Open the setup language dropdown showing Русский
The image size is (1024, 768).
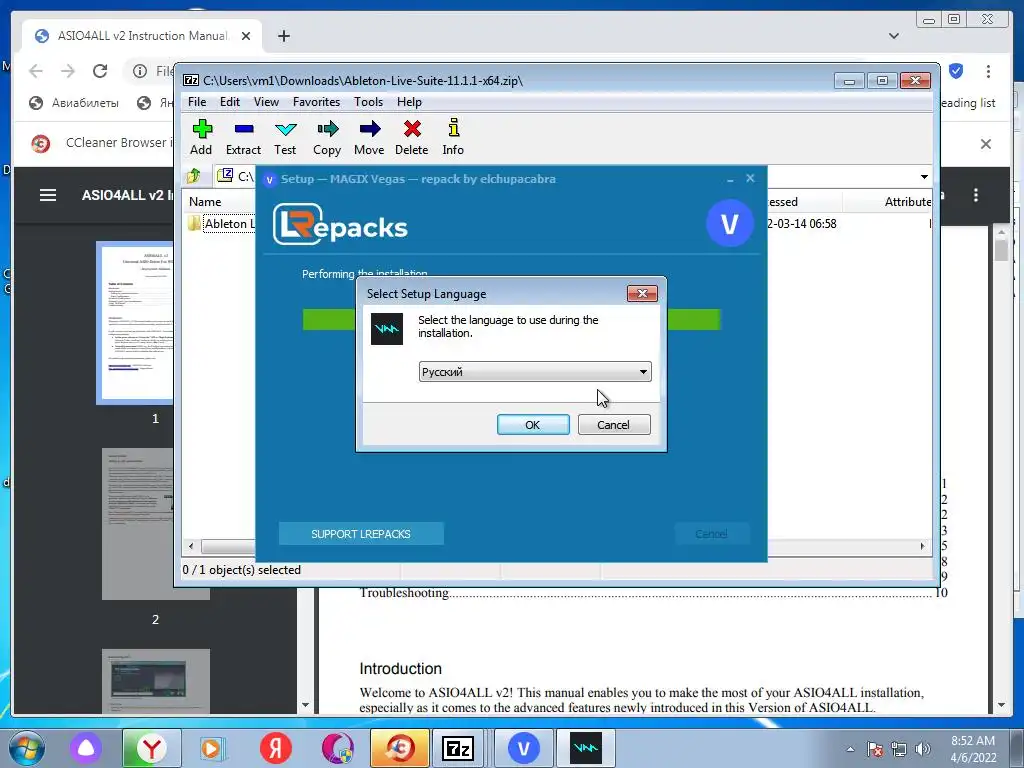535,372
